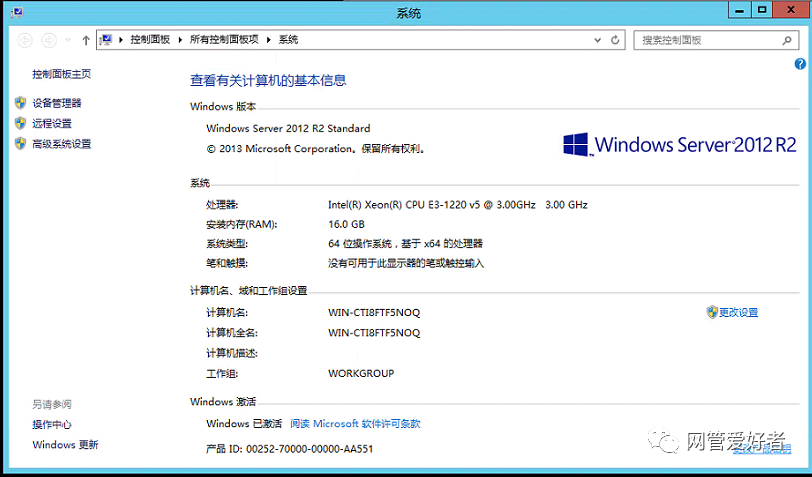The width and height of the screenshot is (812, 477).
Task: Open help with the blue question icon
Action: click(x=800, y=64)
